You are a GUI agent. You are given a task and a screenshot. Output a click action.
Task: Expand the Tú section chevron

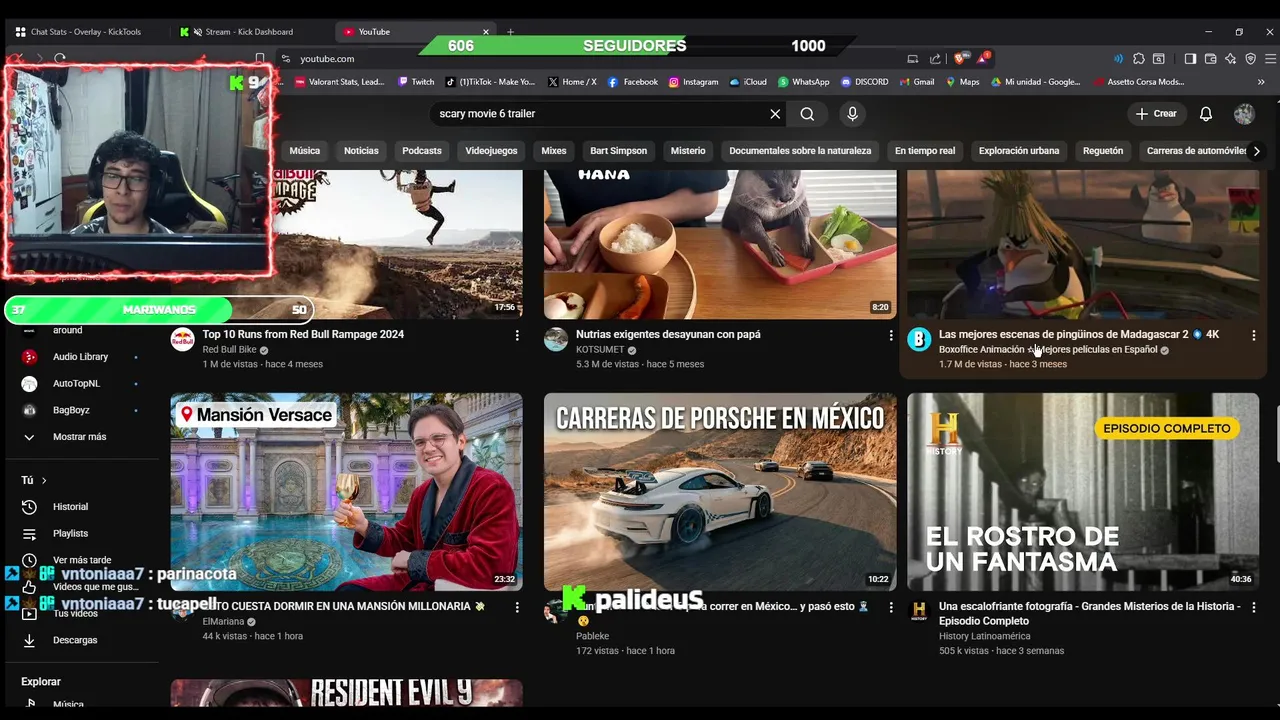(43, 481)
